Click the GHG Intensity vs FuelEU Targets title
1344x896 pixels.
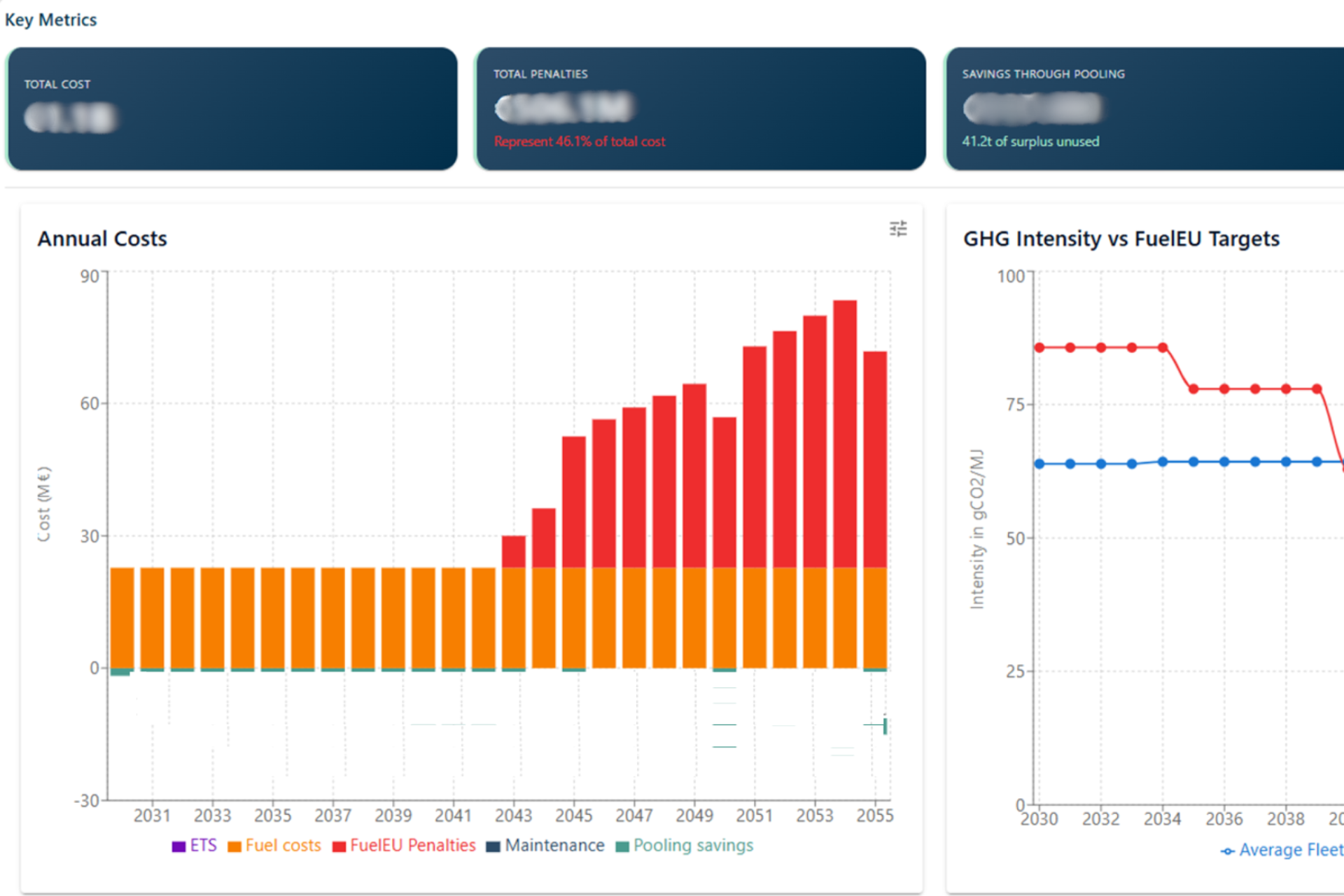tap(1121, 239)
